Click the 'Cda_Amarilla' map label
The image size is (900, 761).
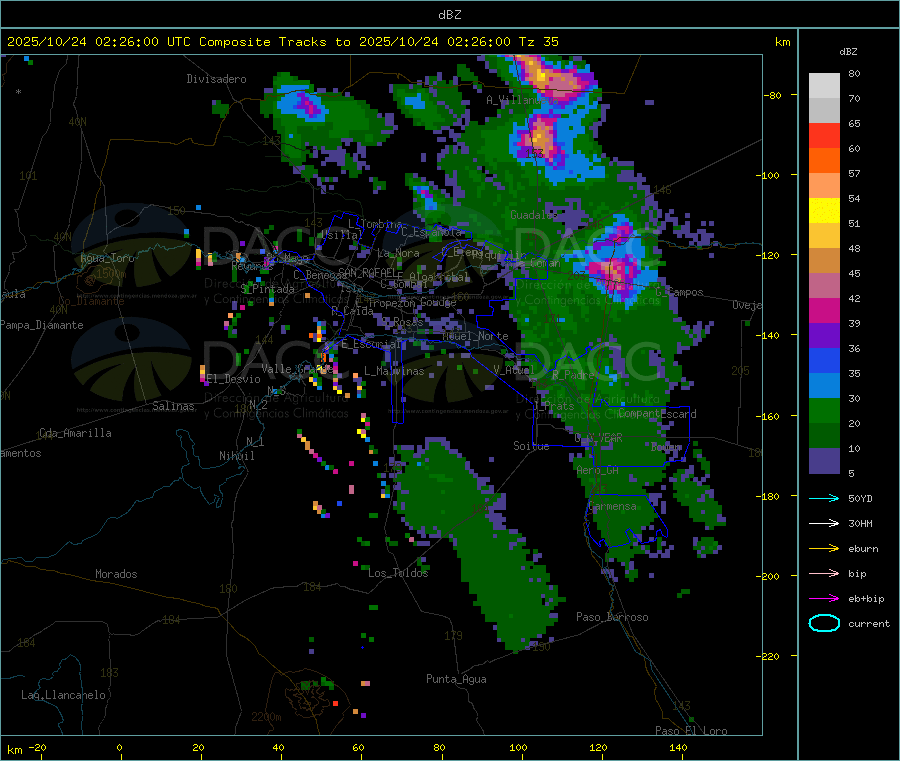75,433
